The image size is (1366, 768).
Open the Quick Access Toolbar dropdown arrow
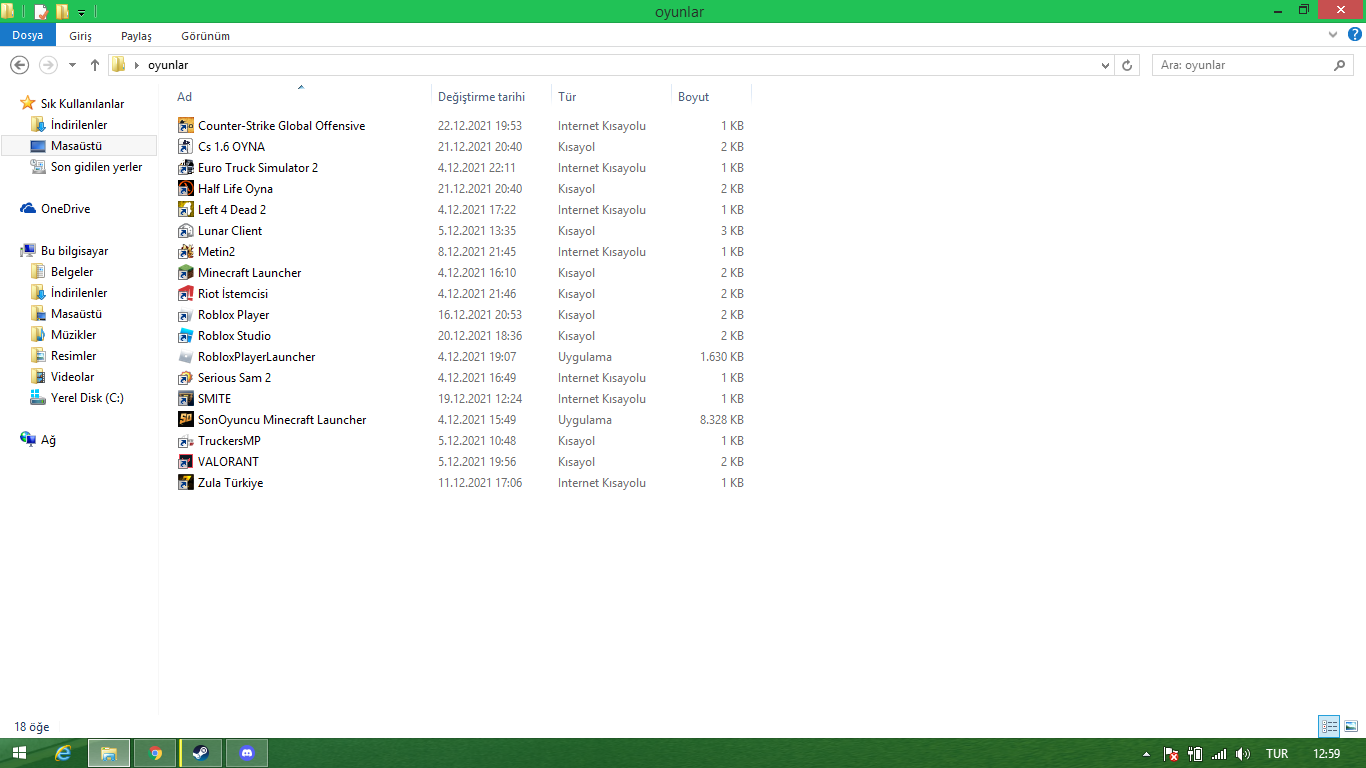tap(81, 12)
